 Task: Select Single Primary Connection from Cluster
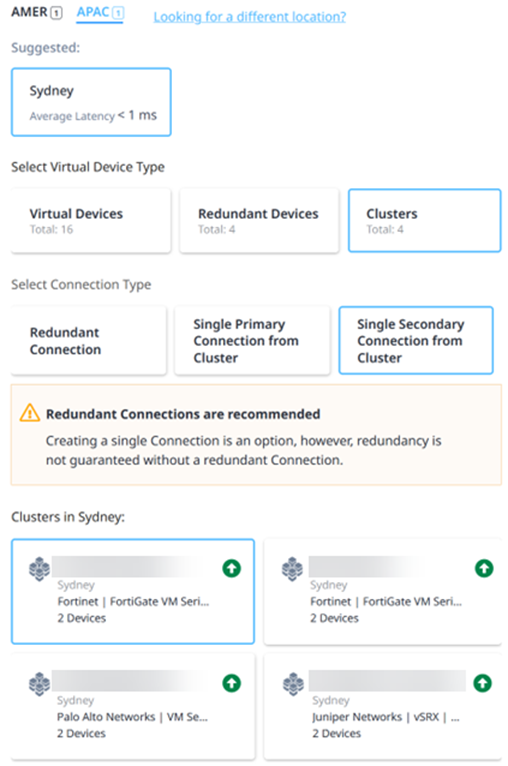252,340
